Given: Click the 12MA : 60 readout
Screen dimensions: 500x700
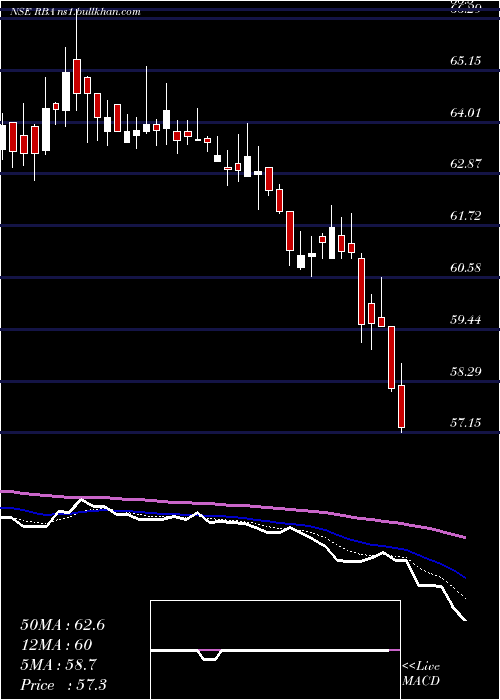Looking at the screenshot, I should pos(56,645).
